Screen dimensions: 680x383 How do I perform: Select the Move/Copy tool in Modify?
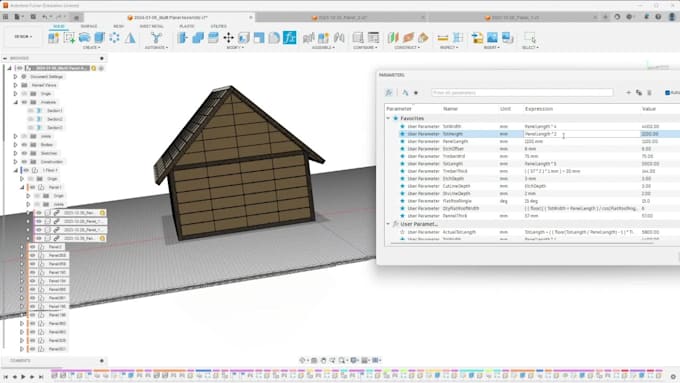(x=228, y=38)
